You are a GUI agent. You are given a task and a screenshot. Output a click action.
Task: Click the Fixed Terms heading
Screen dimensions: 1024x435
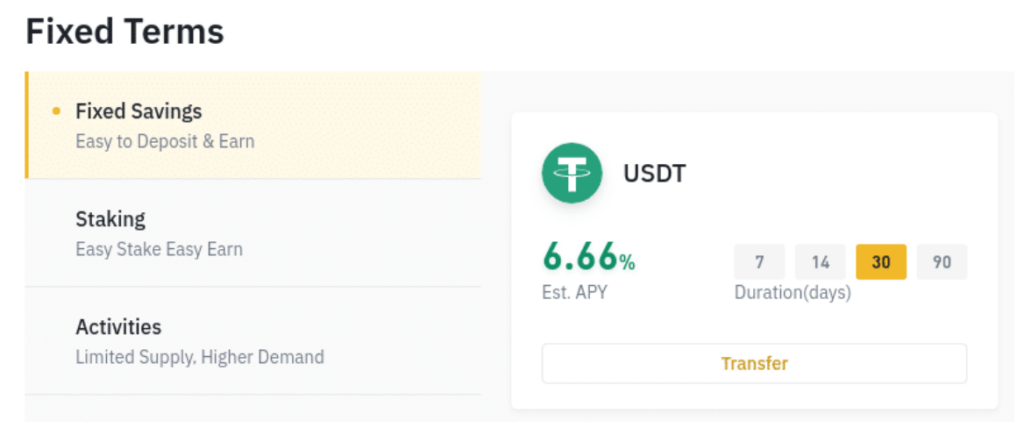125,31
